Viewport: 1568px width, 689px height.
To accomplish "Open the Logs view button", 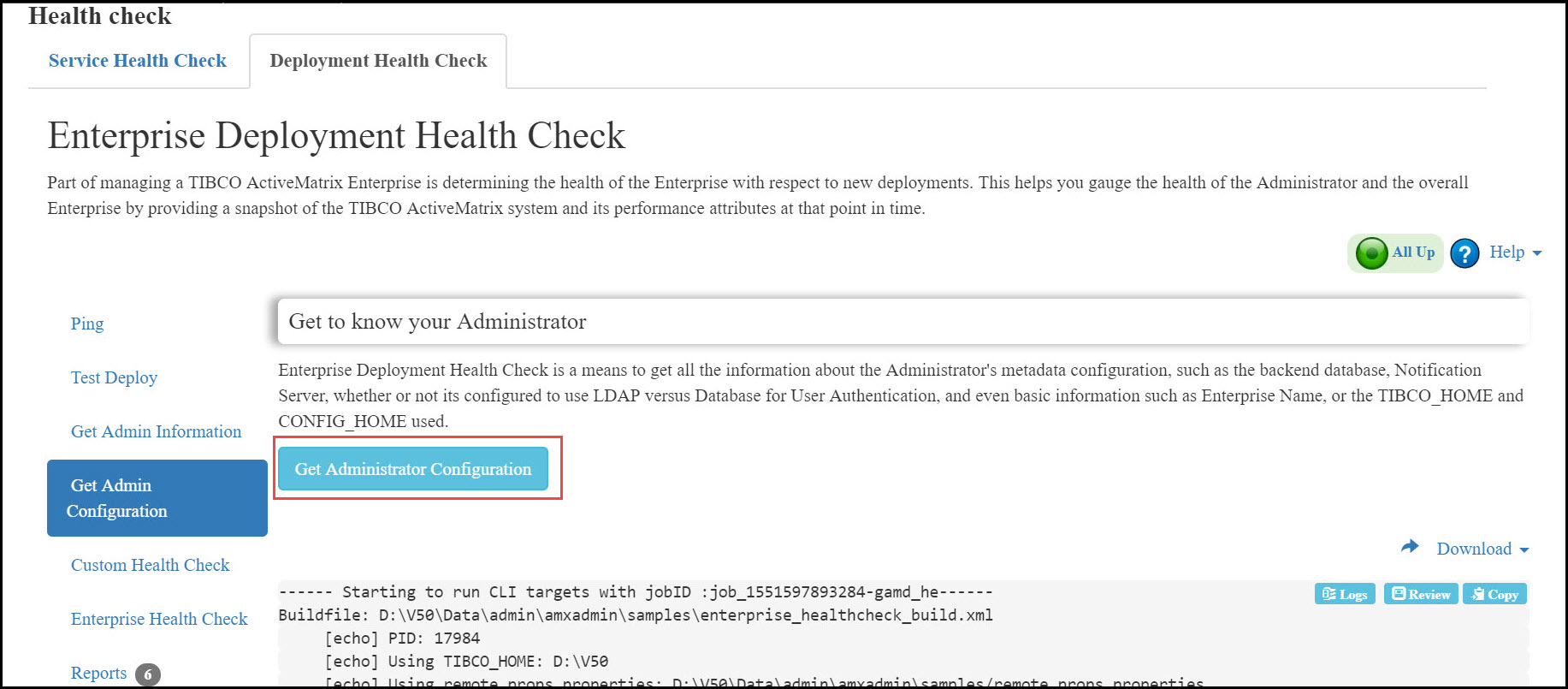I will (1345, 594).
